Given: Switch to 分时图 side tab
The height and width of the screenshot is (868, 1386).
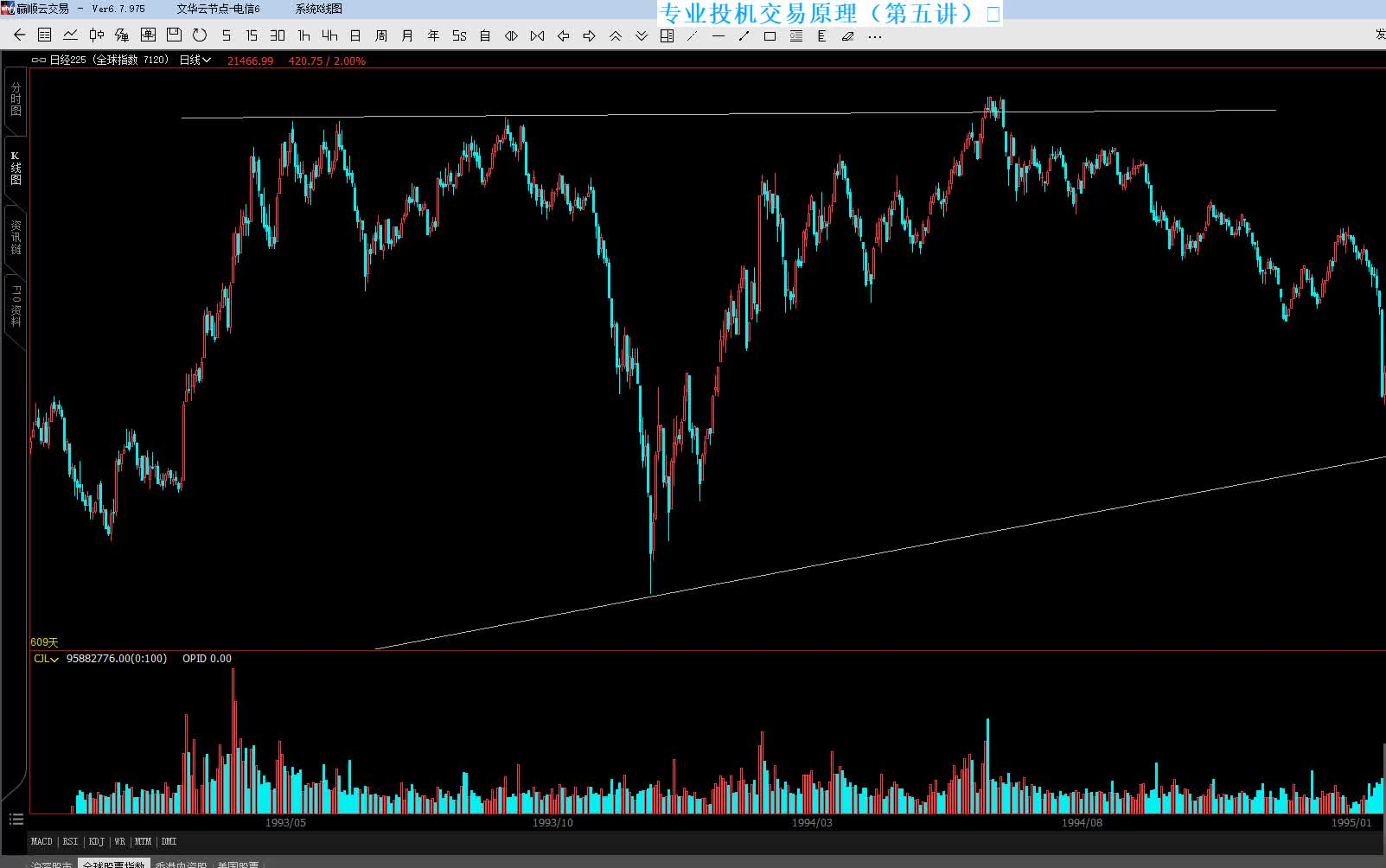Looking at the screenshot, I should [x=16, y=99].
